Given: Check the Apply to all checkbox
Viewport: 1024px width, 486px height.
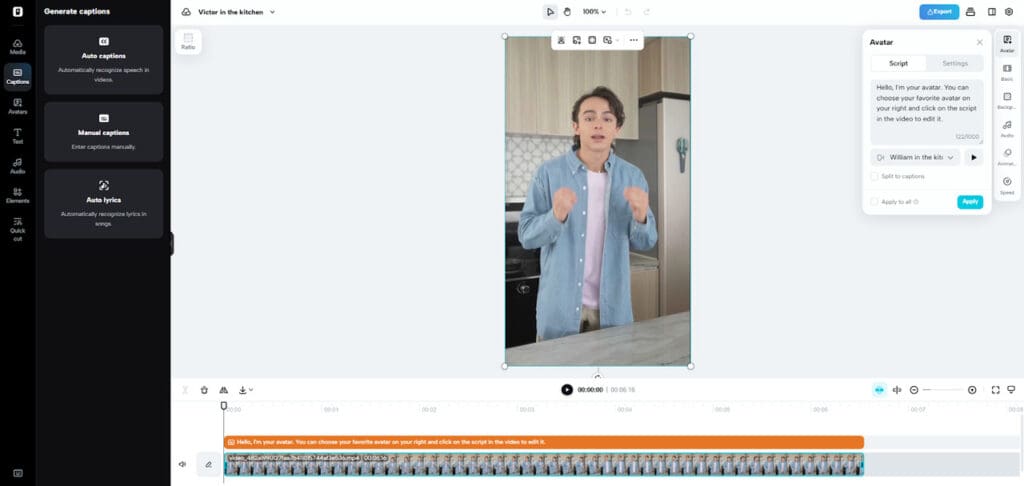Looking at the screenshot, I should 874,202.
